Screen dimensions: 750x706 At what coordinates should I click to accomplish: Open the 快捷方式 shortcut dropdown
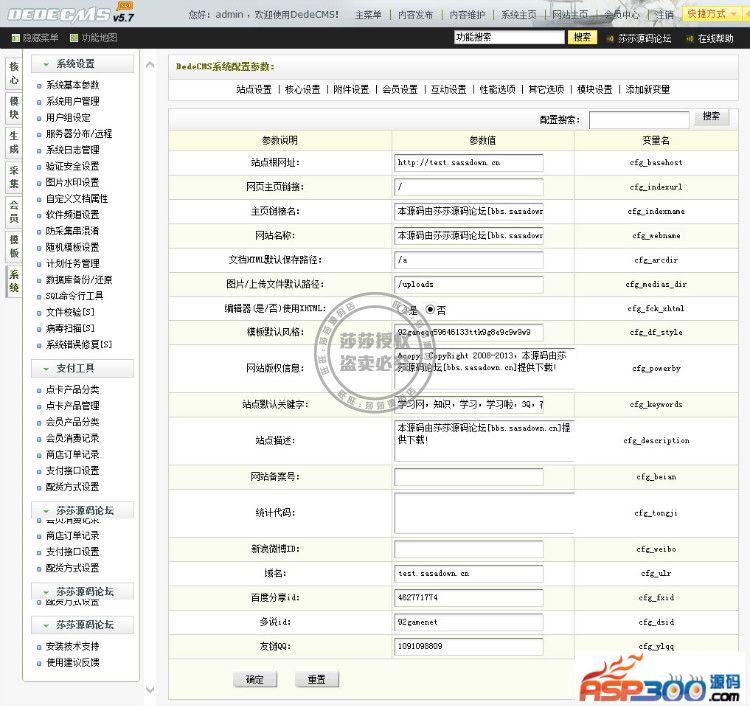[712, 14]
